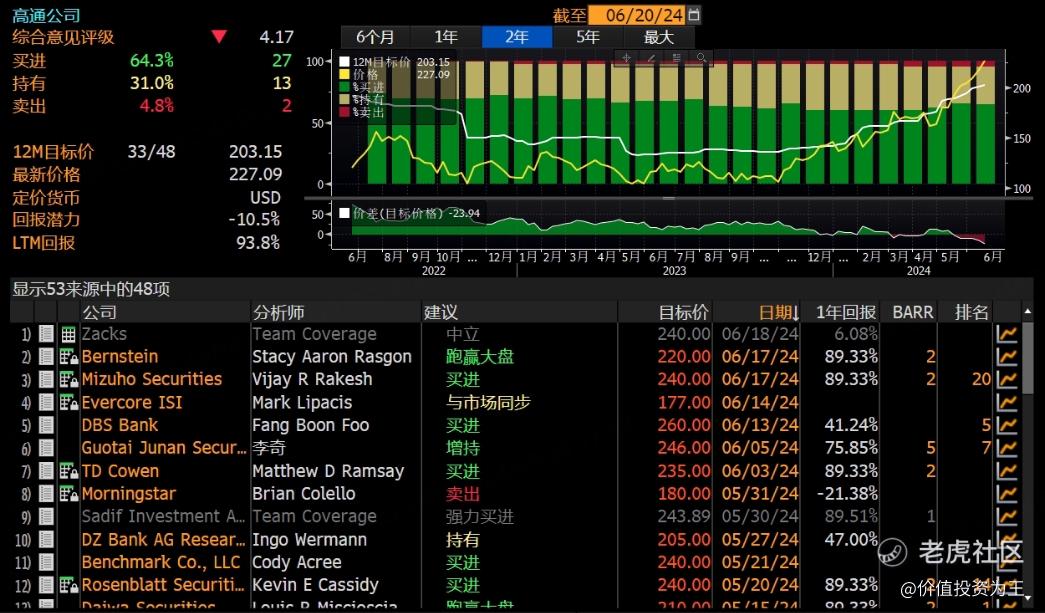Open the performance chart icon for Morningstar row
The width and height of the screenshot is (1045, 613).
click(x=1006, y=494)
